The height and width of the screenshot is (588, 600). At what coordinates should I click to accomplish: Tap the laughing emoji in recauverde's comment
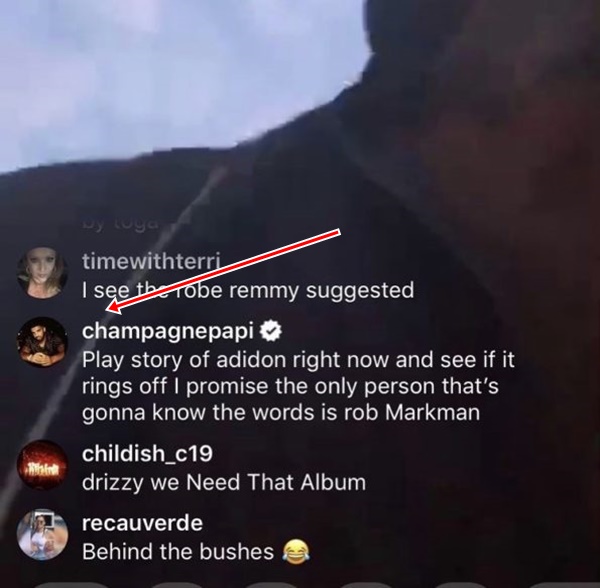[x=296, y=552]
